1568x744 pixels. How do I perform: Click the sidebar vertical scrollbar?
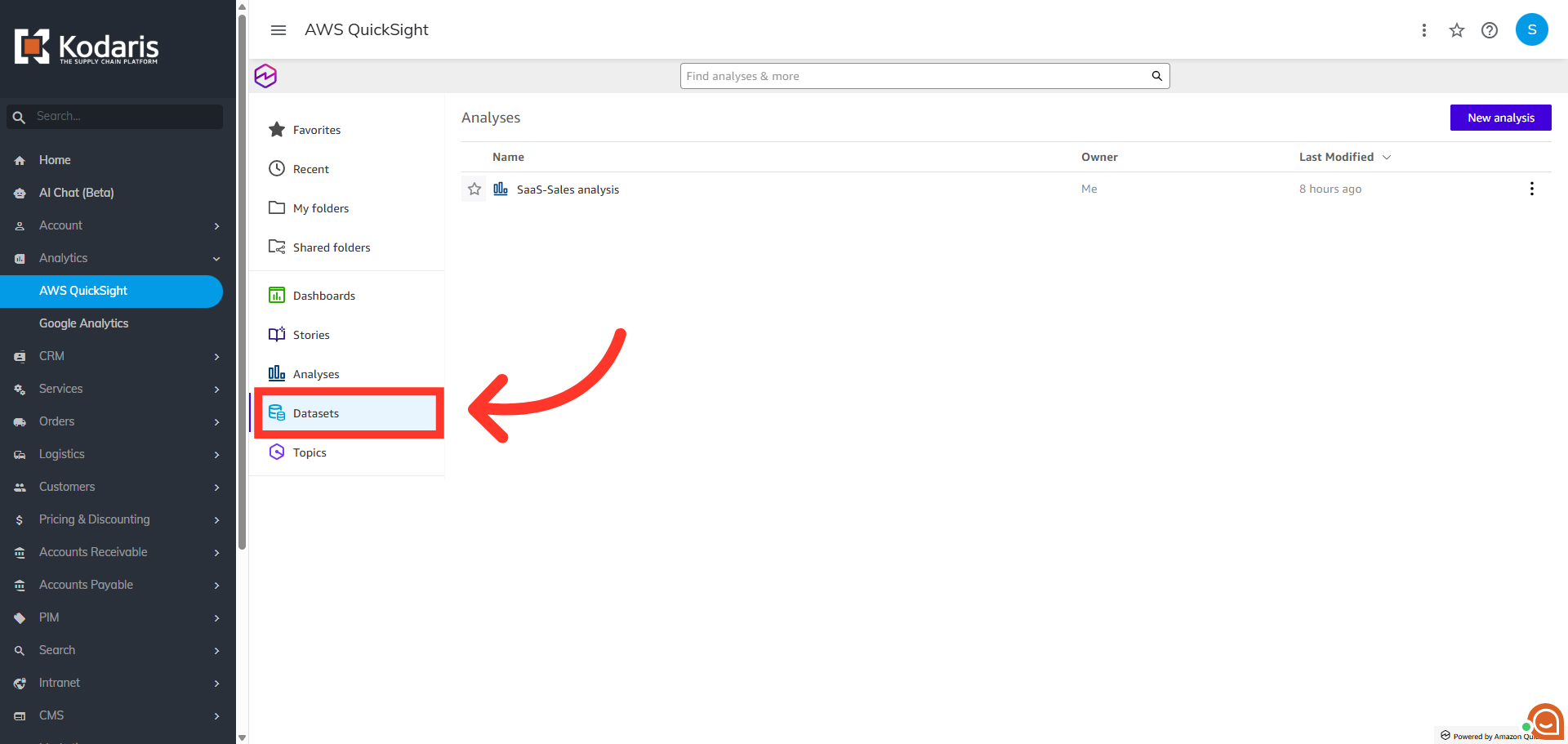point(242,282)
